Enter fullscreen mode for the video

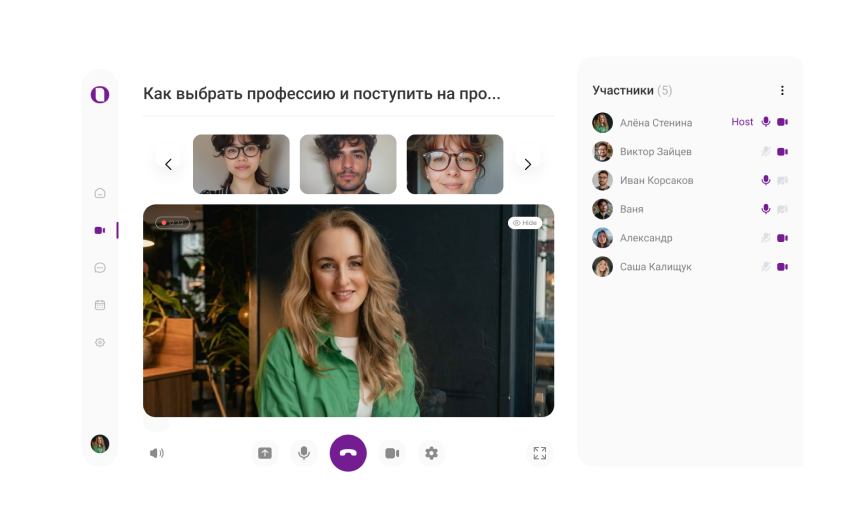540,453
